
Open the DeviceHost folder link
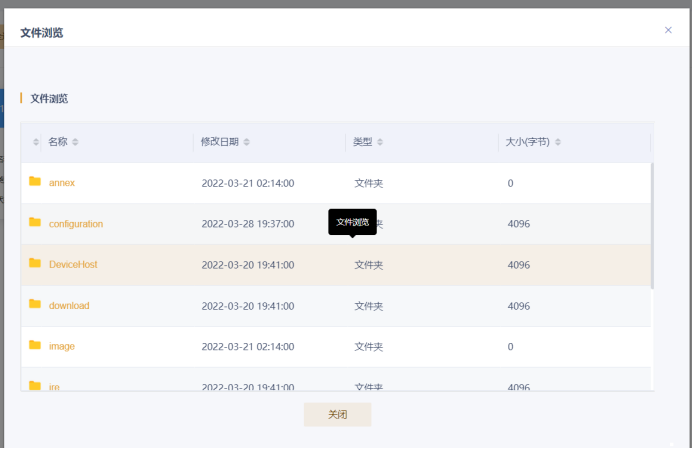pos(73,265)
